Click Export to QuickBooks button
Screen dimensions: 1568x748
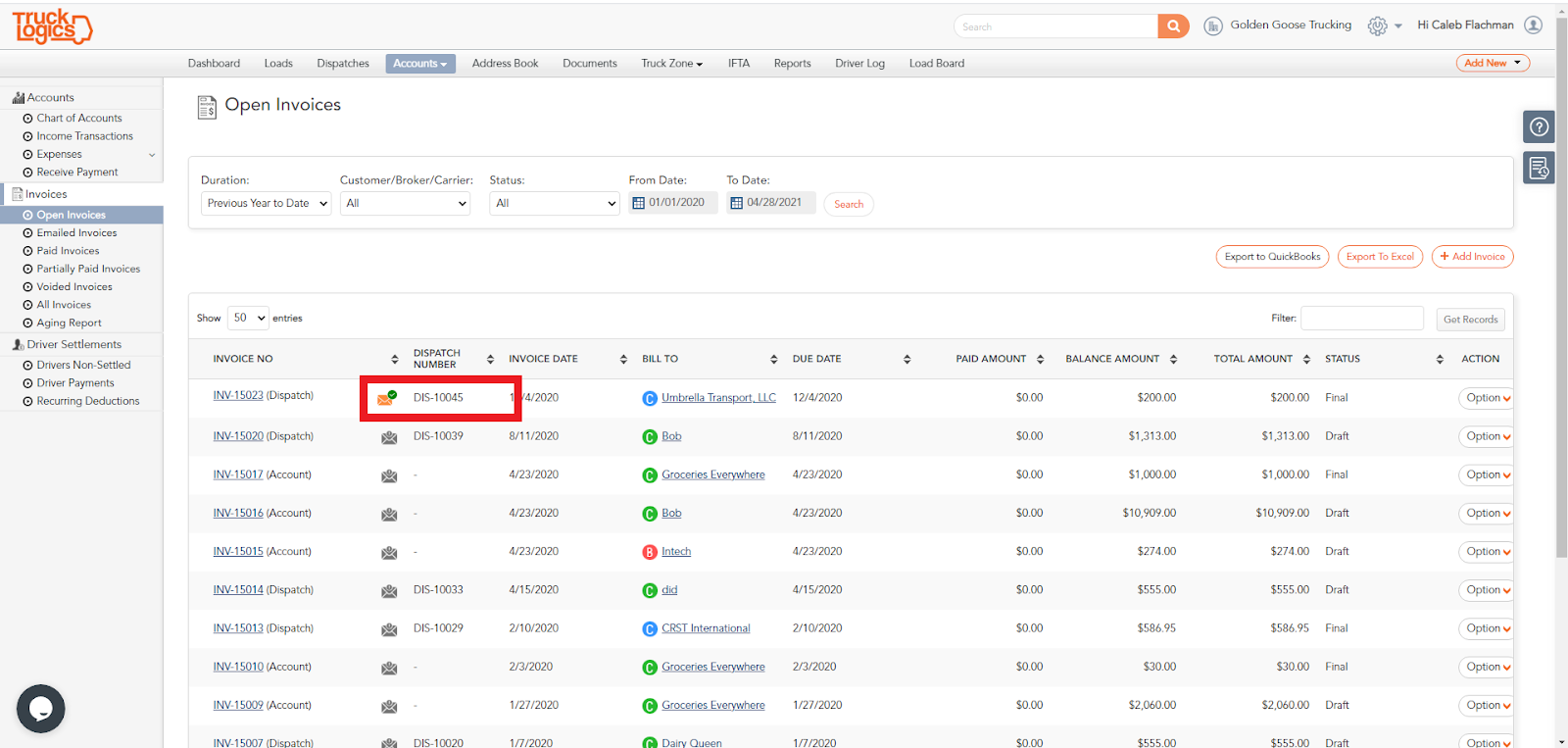click(1272, 257)
